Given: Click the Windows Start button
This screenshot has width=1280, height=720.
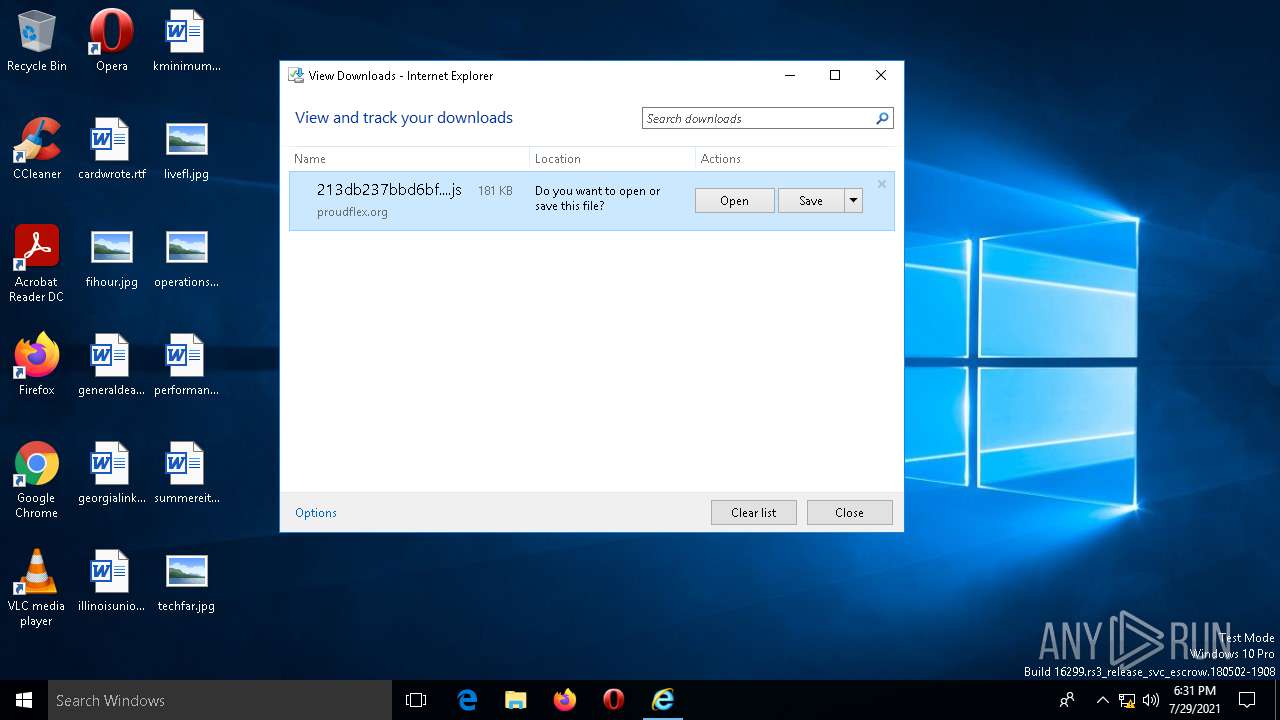Looking at the screenshot, I should click(24, 700).
